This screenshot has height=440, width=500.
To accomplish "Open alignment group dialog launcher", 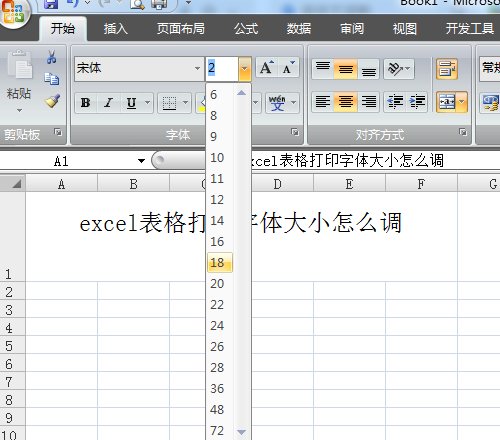I will (463, 132).
